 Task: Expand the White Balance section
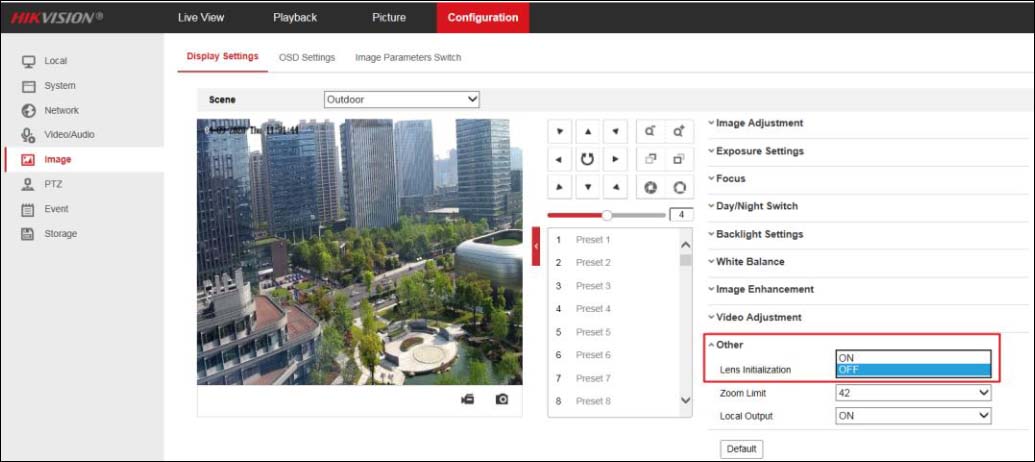coord(747,261)
